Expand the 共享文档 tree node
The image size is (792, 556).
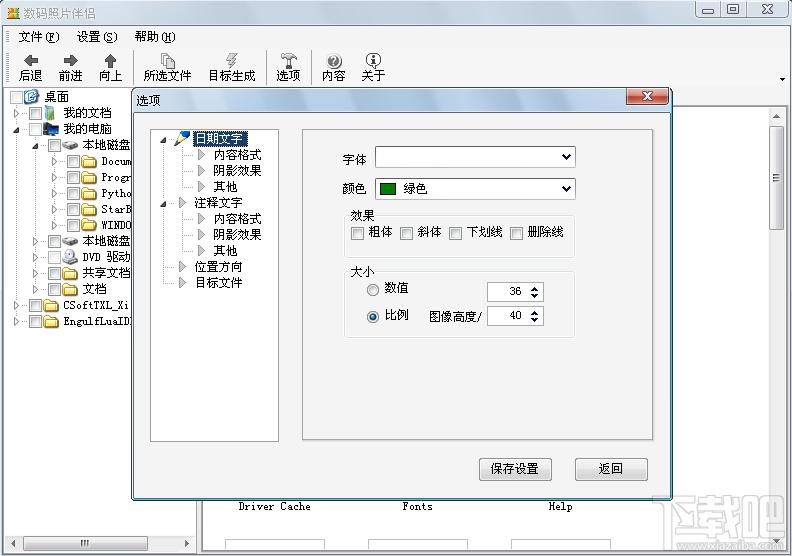pos(35,273)
